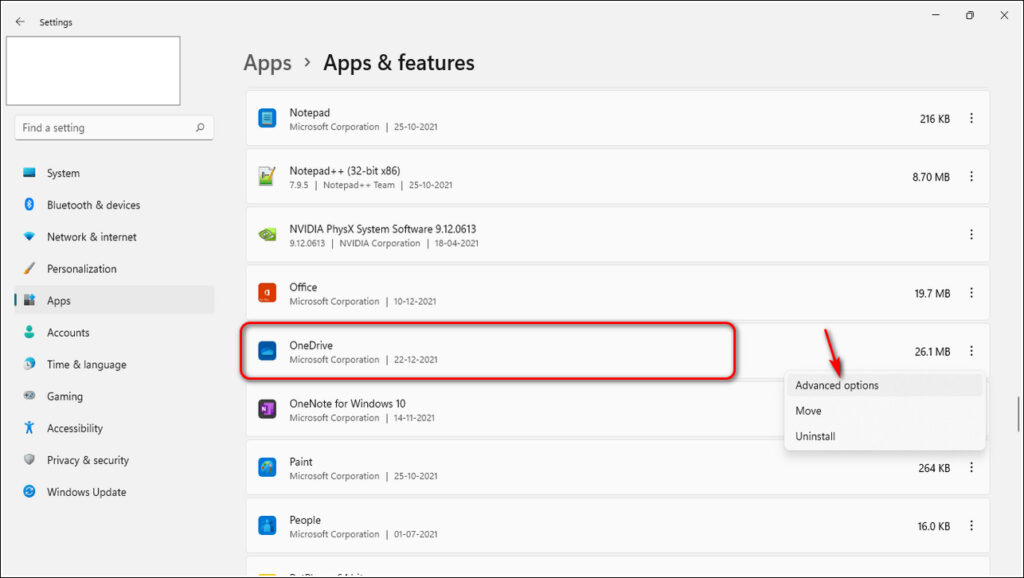Click the Privacy & security shield icon
The width and height of the screenshot is (1024, 578).
point(29,460)
